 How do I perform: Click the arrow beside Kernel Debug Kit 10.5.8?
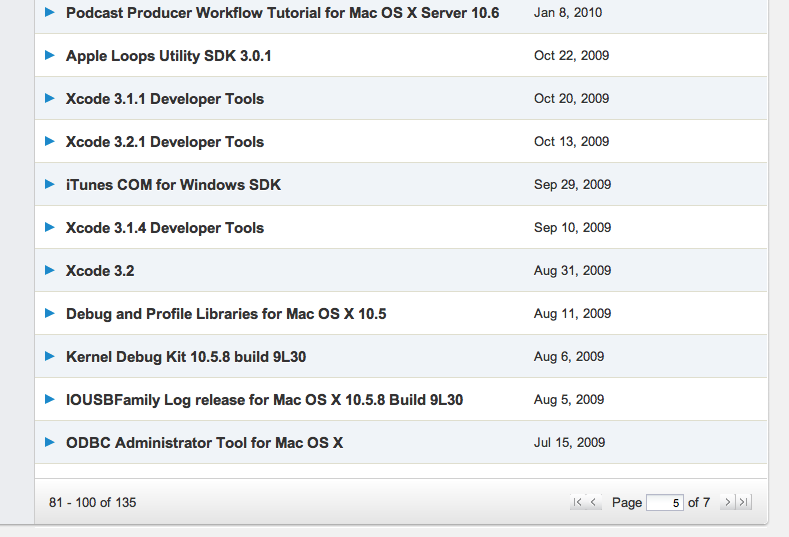pos(50,357)
